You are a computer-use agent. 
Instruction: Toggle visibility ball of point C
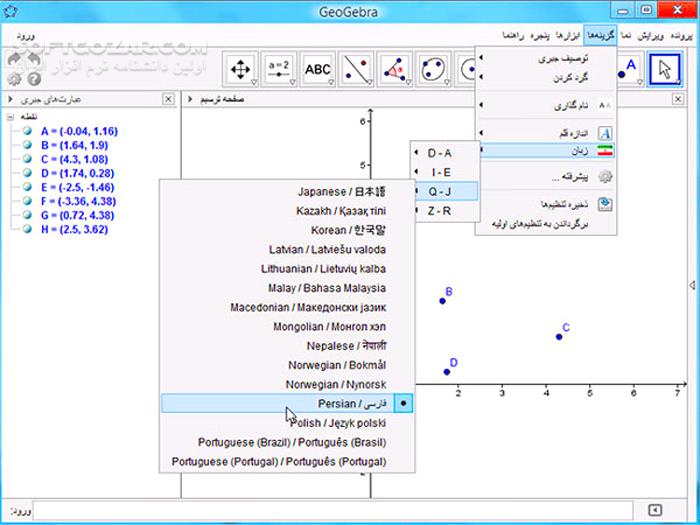27,159
